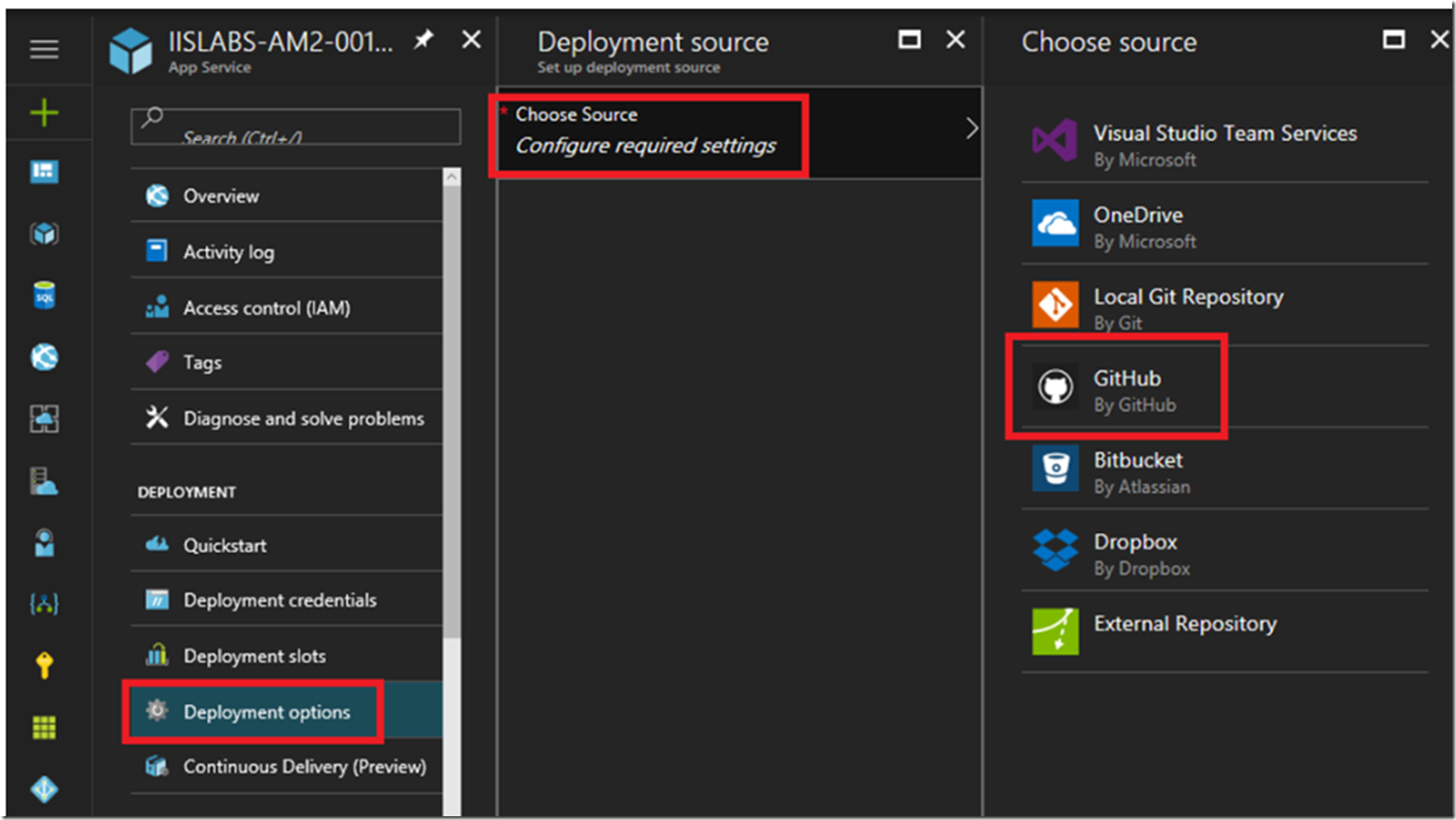1456x820 pixels.
Task: Click the Dropbox logo icon
Action: 1054,550
